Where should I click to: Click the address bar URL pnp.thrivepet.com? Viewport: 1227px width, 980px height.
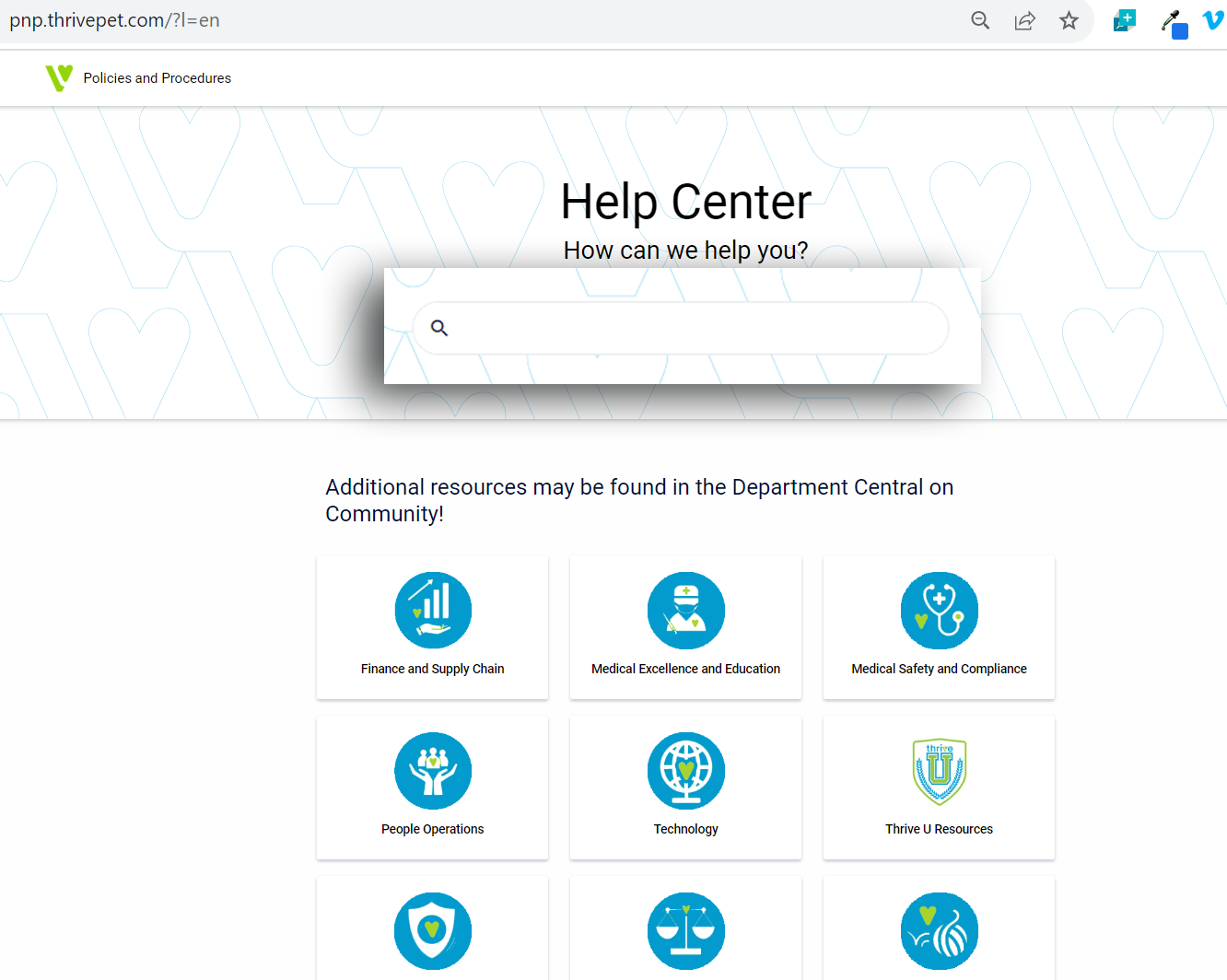(115, 20)
